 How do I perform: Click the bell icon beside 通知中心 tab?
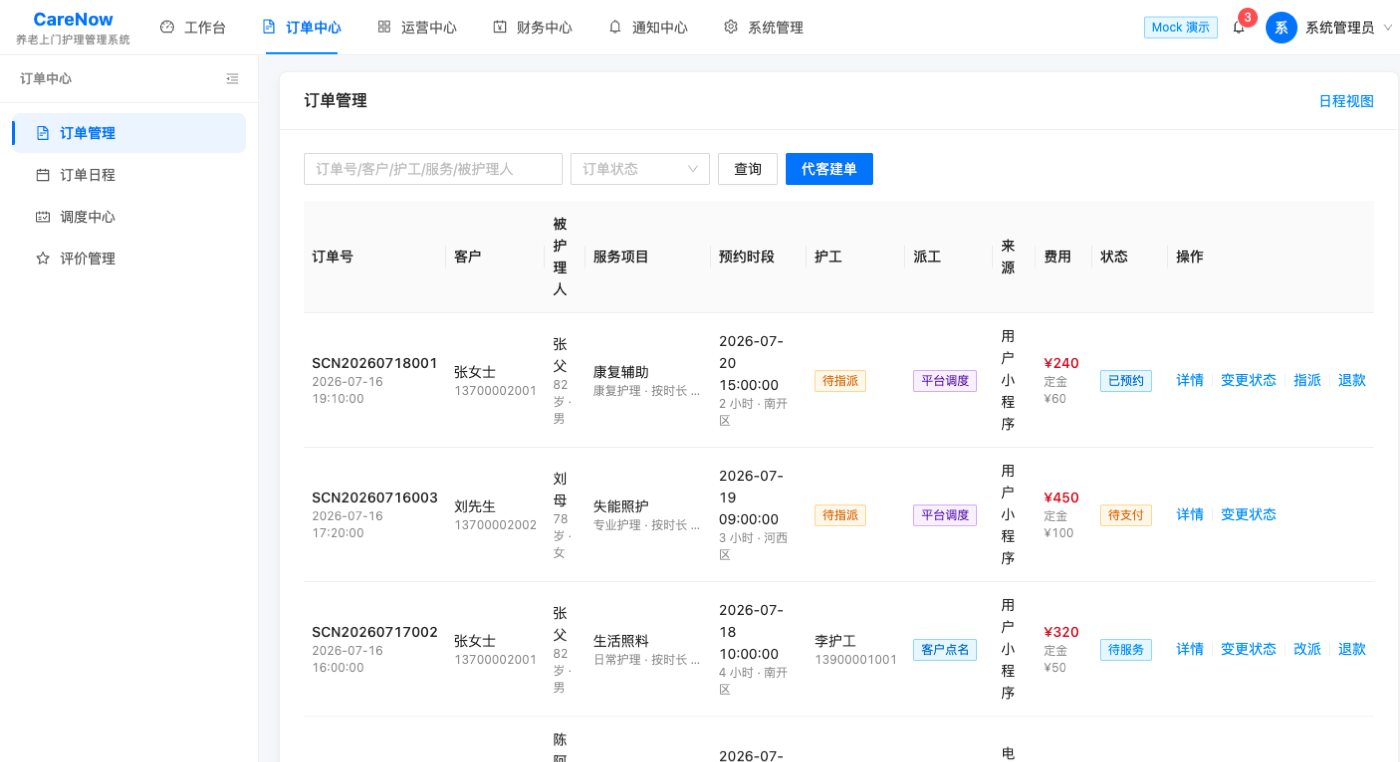tap(615, 27)
